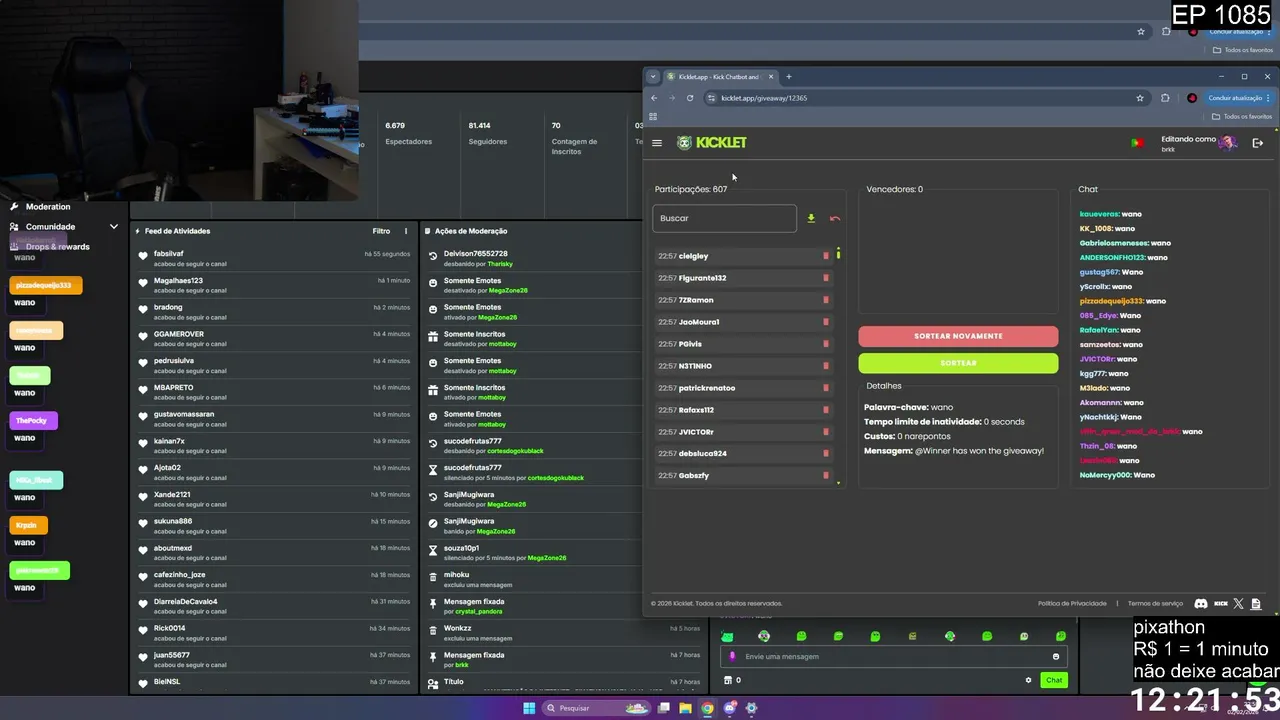Open Discord from the taskbar

coord(729,708)
